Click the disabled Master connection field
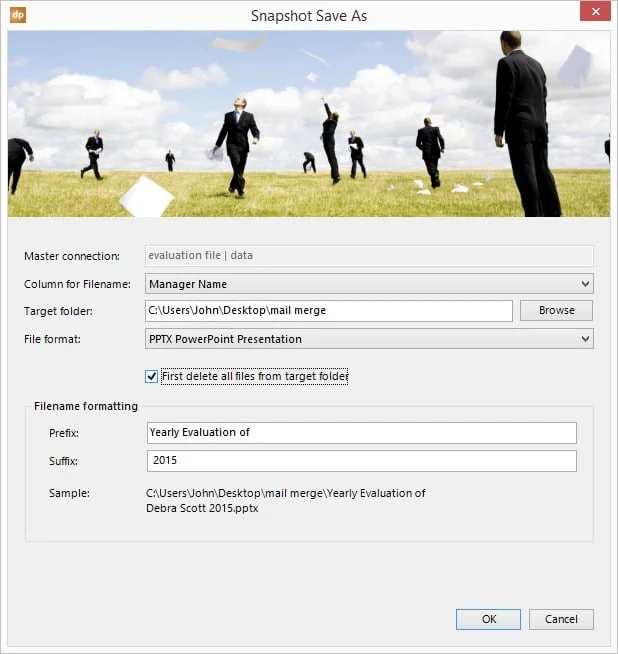The height and width of the screenshot is (654, 618). coord(369,255)
